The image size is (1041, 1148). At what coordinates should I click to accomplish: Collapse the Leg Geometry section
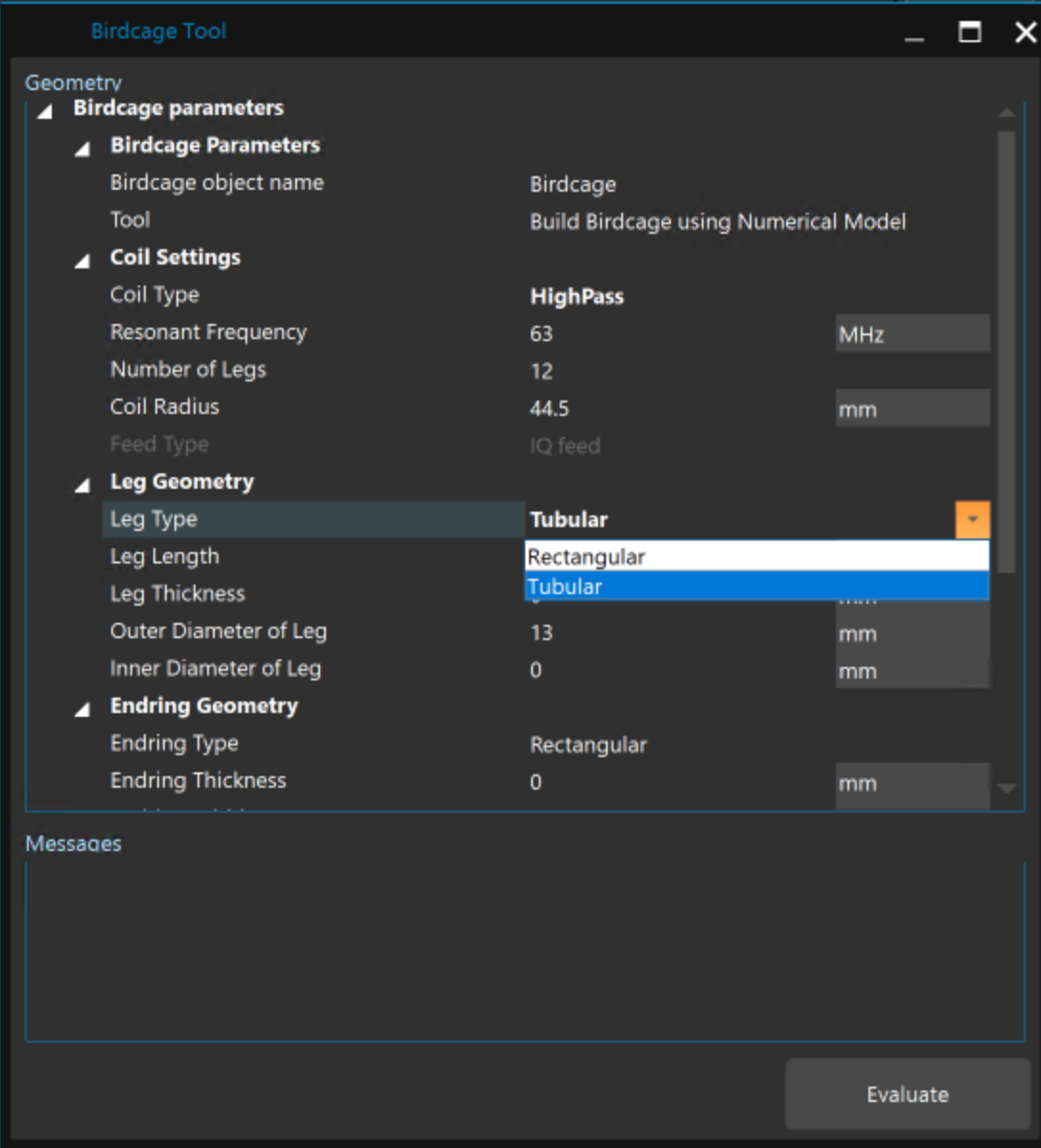pos(82,485)
